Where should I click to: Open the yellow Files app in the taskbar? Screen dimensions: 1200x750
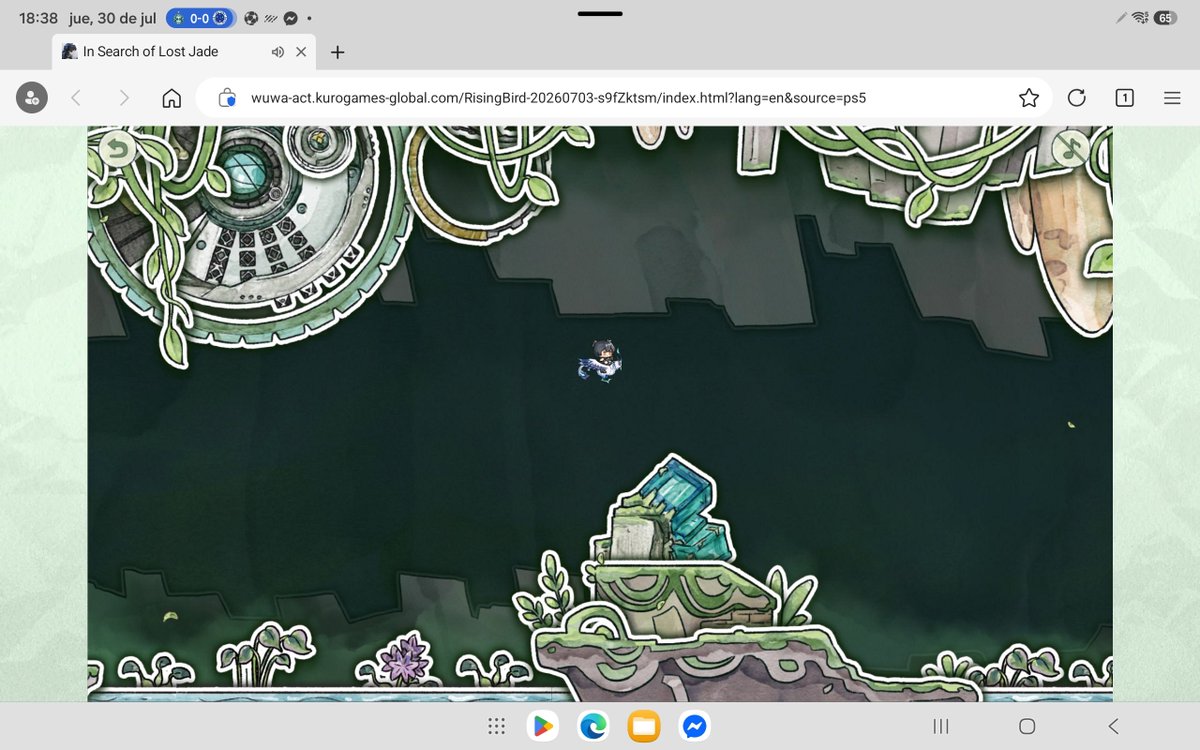click(x=644, y=726)
